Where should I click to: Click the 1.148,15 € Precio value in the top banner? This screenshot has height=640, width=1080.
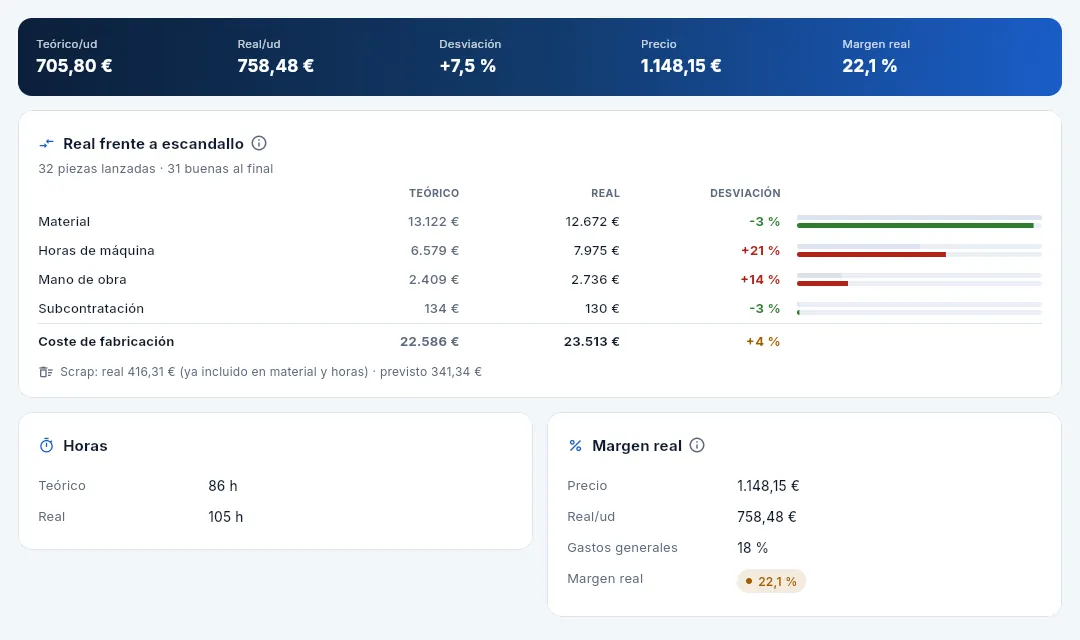coord(681,66)
